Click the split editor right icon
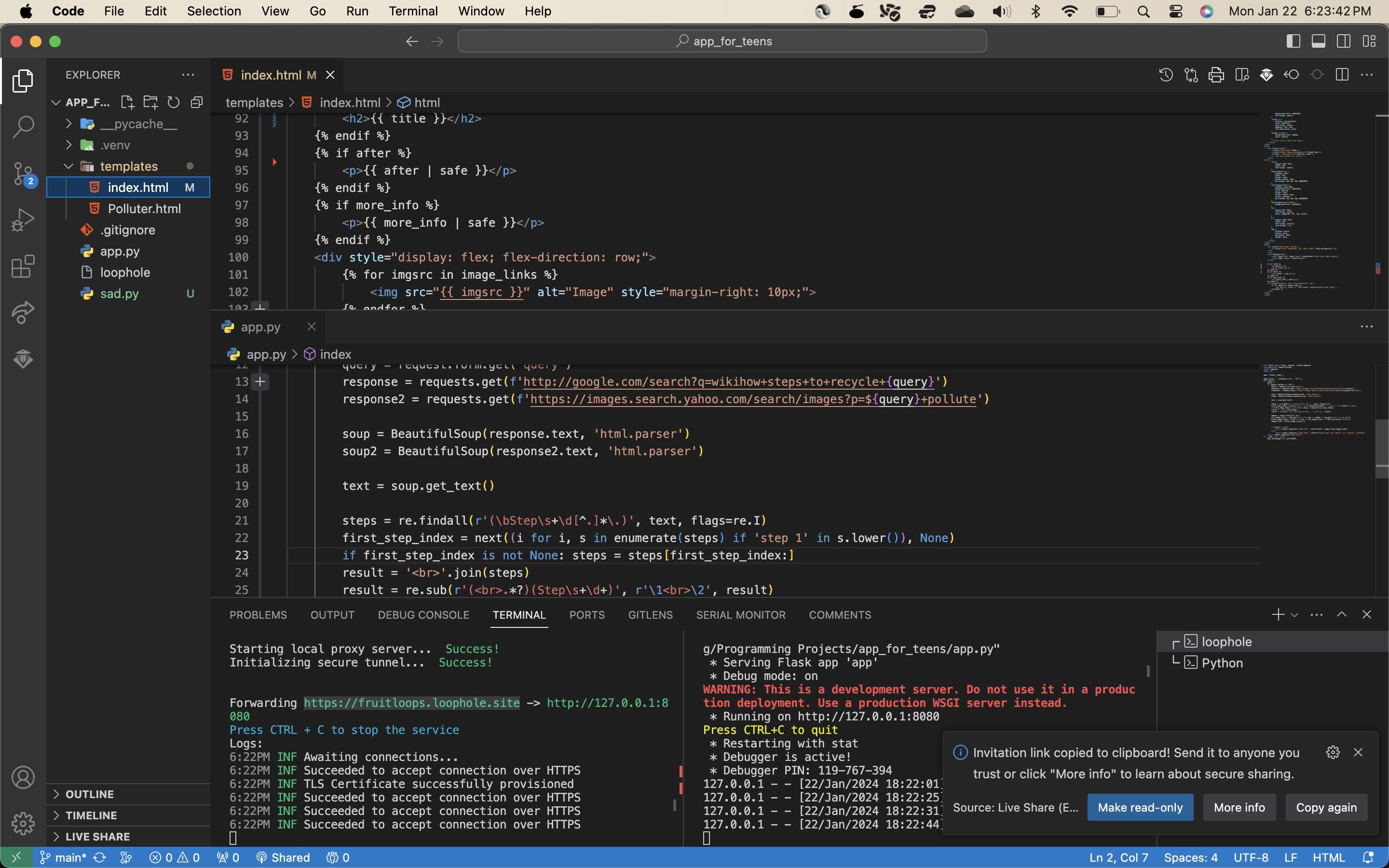Screen dimensions: 1389x868 [1342, 75]
